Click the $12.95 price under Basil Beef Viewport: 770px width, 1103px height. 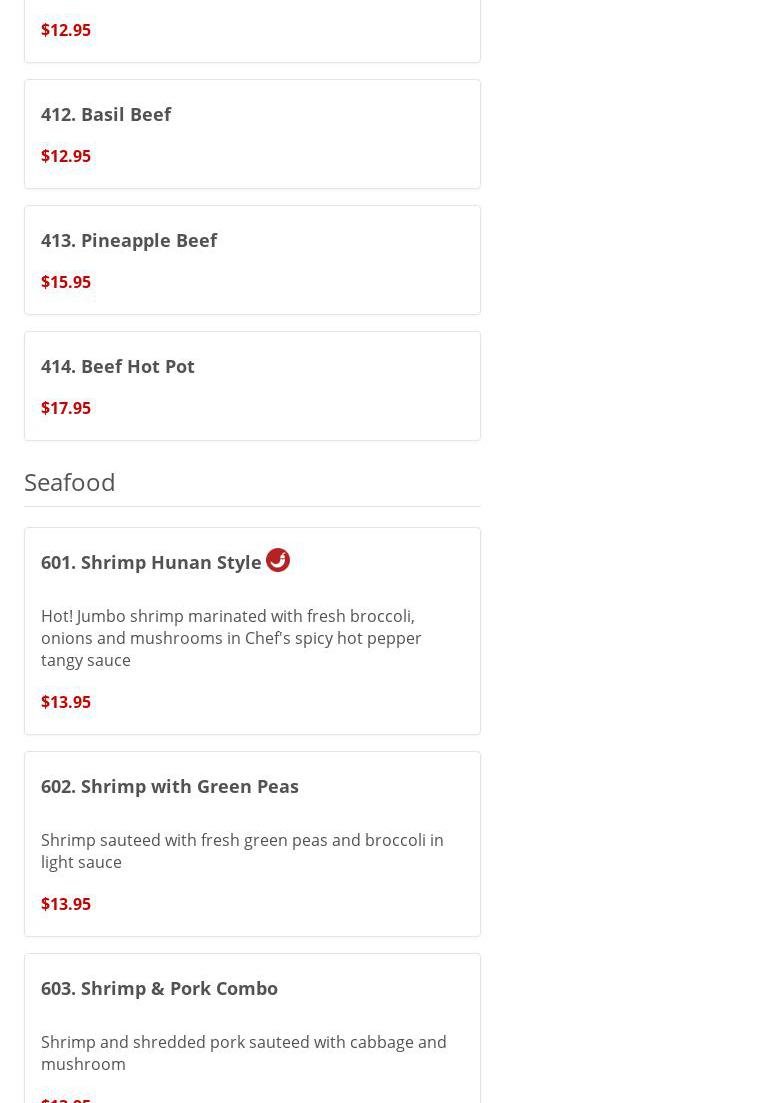coord(66,156)
